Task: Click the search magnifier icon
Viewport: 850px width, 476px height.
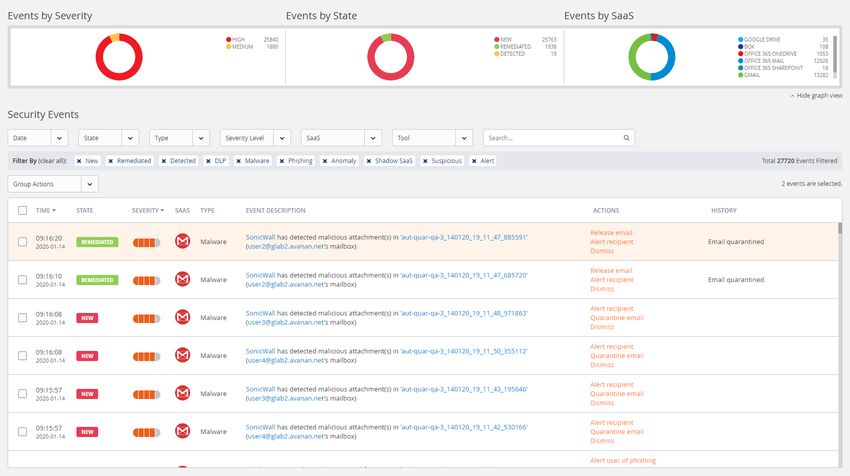Action: click(626, 138)
